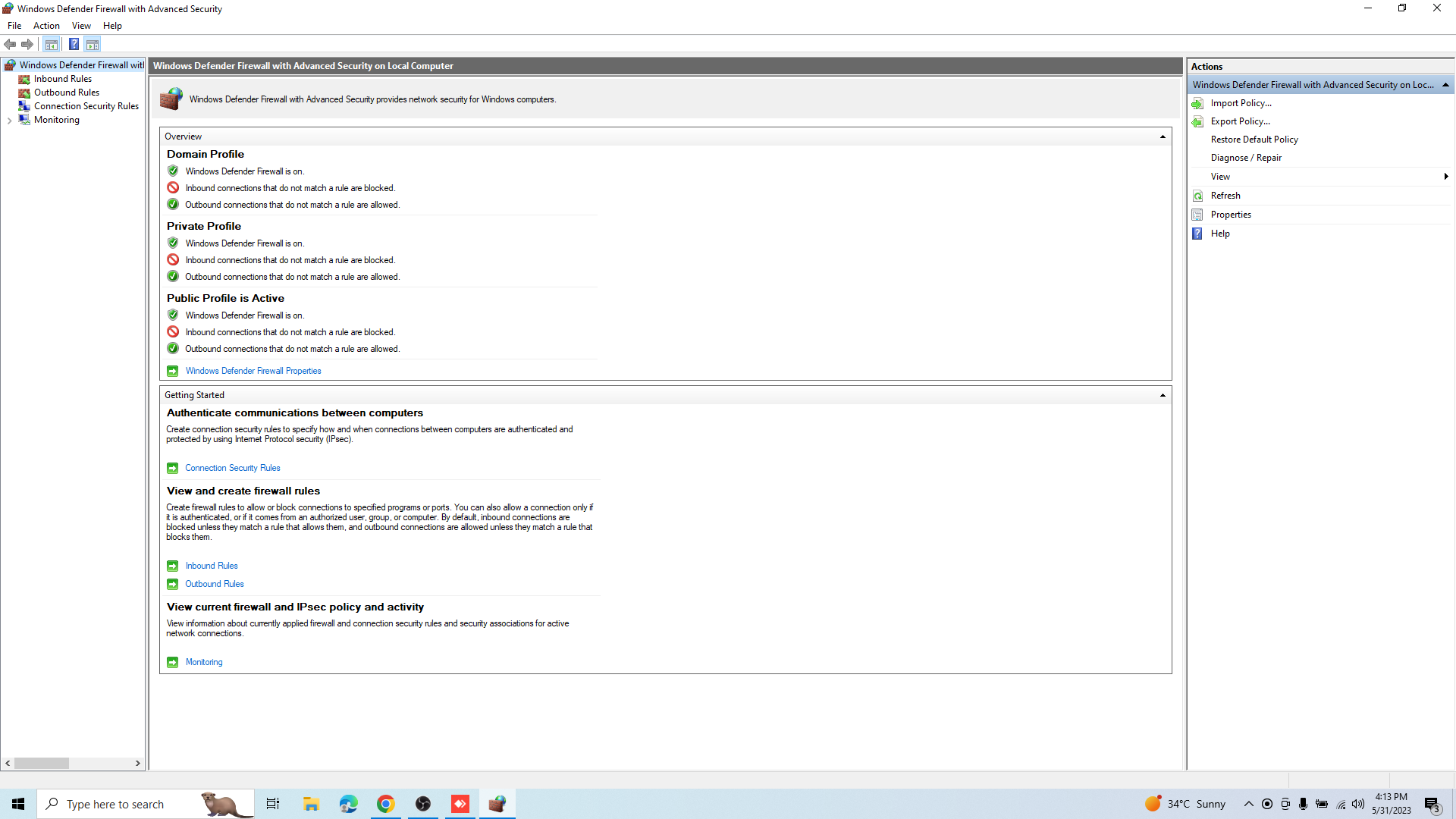This screenshot has height=819, width=1456.
Task: Show hidden system tray icons
Action: tap(1248, 804)
